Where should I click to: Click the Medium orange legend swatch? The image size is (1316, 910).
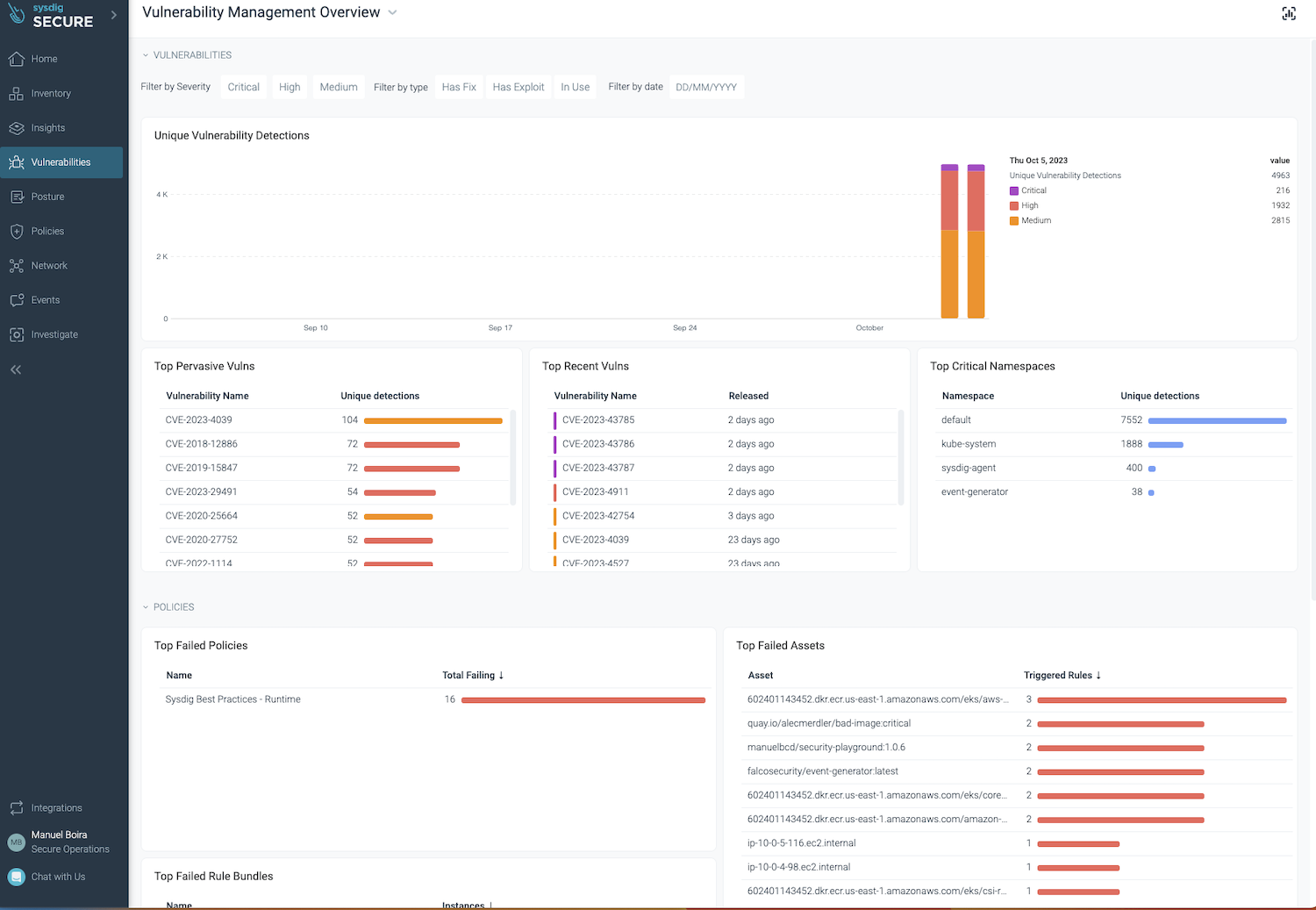[x=1014, y=220]
